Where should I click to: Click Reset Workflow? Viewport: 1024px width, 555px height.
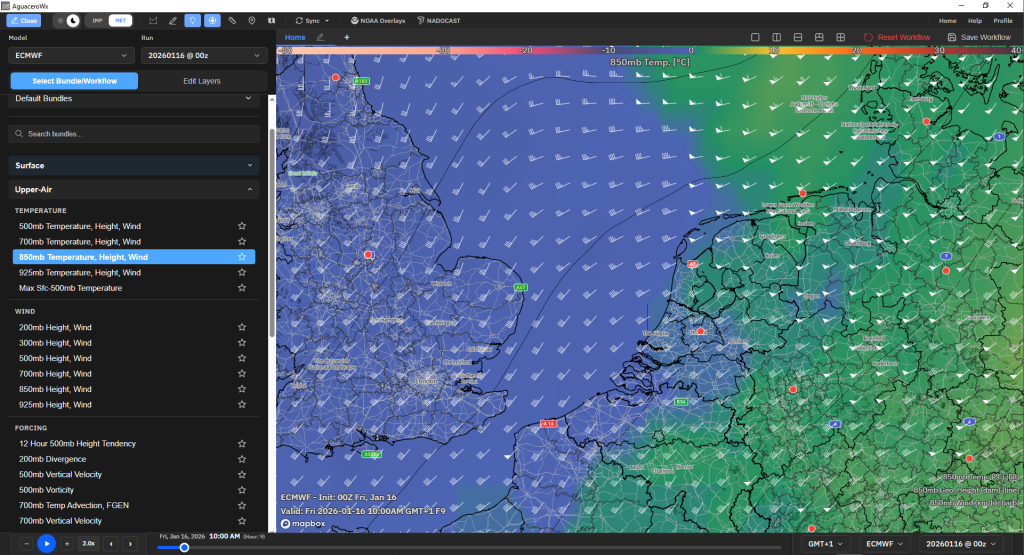click(x=897, y=37)
